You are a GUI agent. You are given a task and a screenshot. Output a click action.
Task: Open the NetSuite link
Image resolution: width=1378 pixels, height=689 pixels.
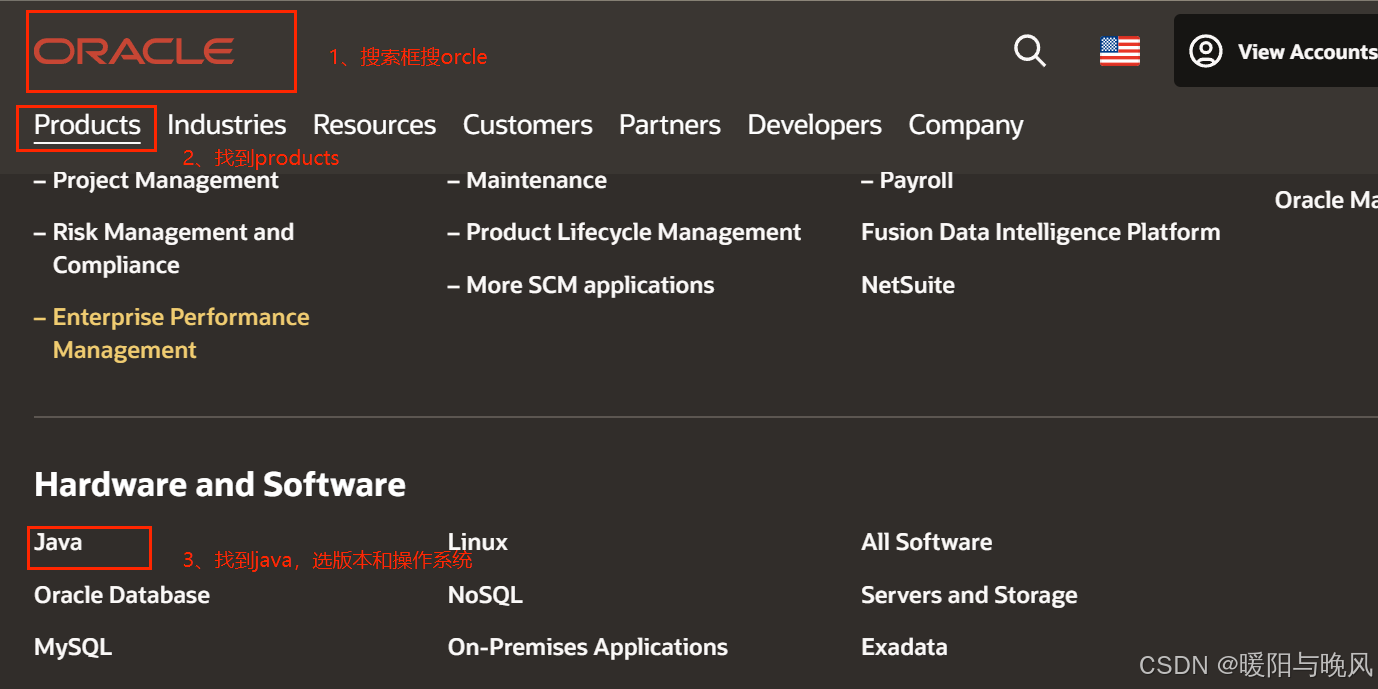click(x=908, y=285)
